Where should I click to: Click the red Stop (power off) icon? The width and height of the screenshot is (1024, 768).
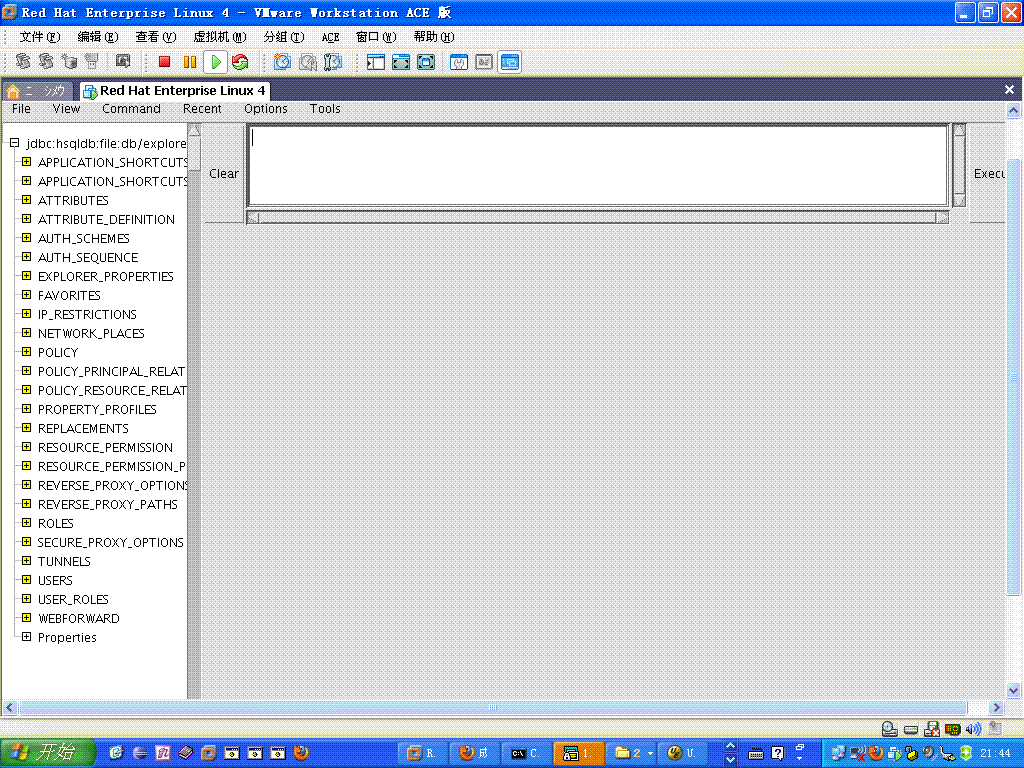tap(164, 62)
